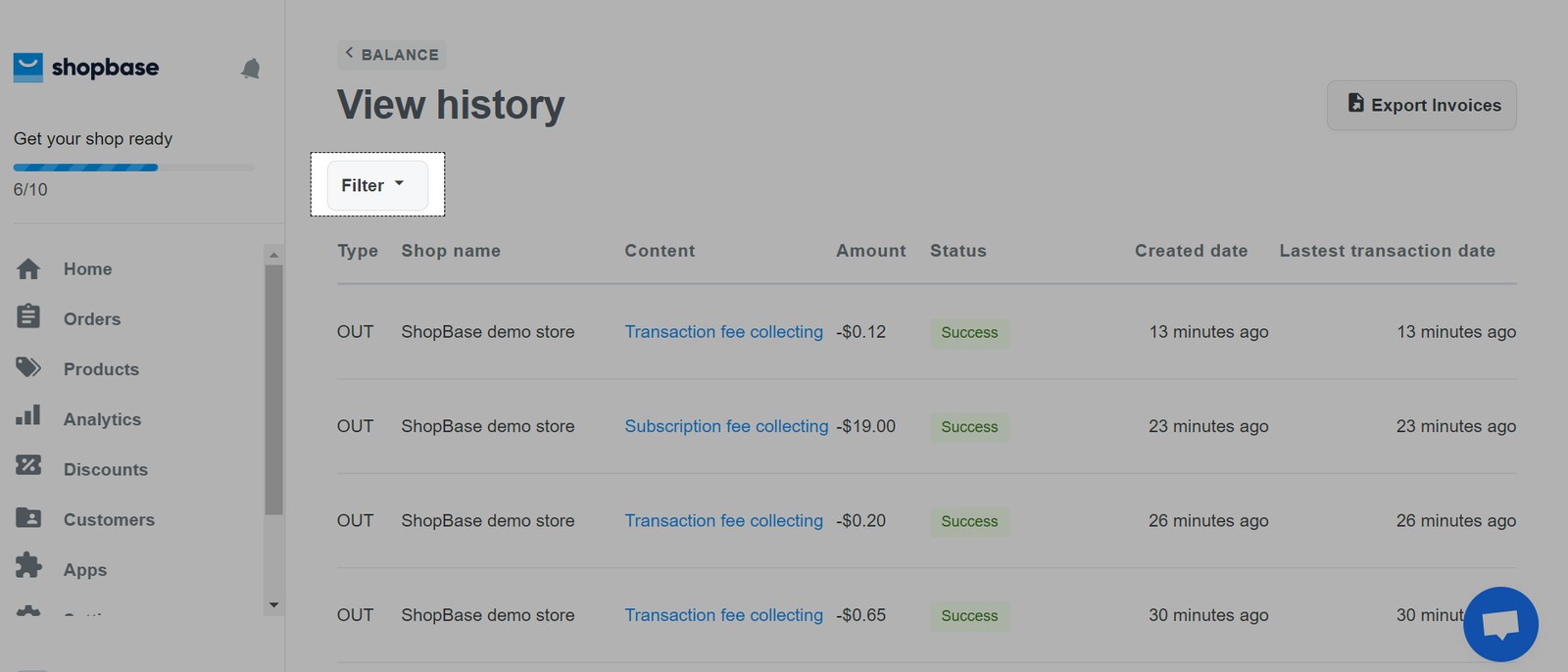Open the live chat bubble
This screenshot has width=1568, height=672.
[x=1500, y=624]
